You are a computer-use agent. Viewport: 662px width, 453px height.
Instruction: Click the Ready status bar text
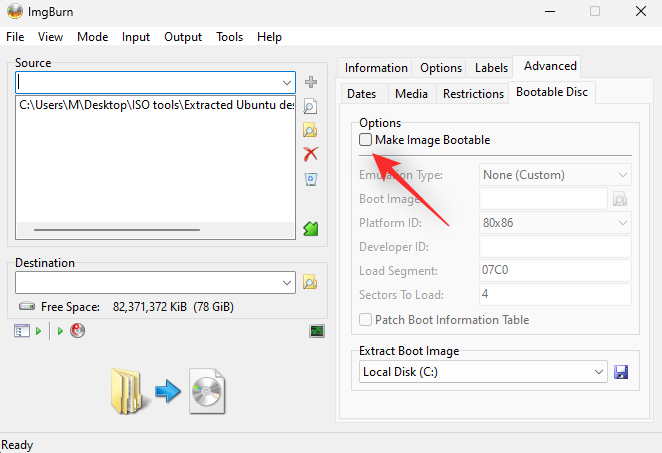coord(17,445)
